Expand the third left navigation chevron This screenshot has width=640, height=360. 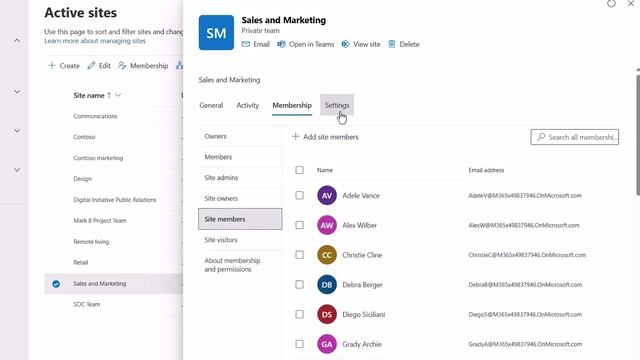click(17, 131)
